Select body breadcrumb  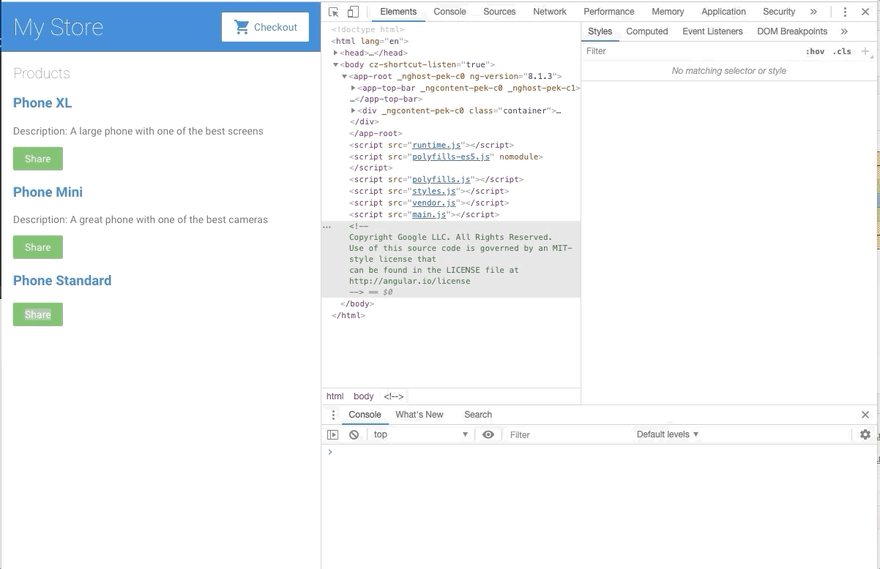pyautogui.click(x=364, y=396)
